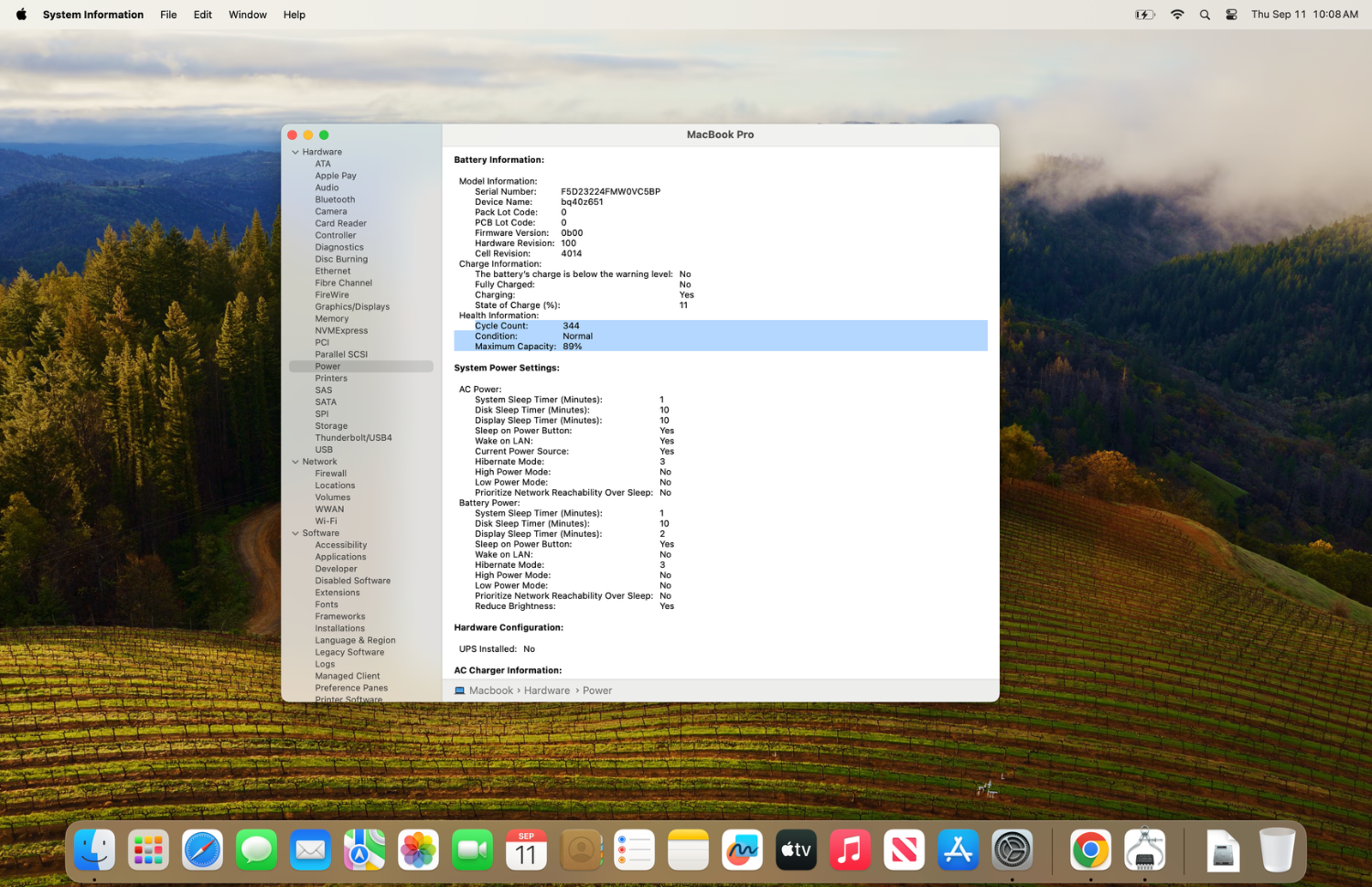Select Applications under Software
Screen dimensions: 1372x887
coord(340,557)
